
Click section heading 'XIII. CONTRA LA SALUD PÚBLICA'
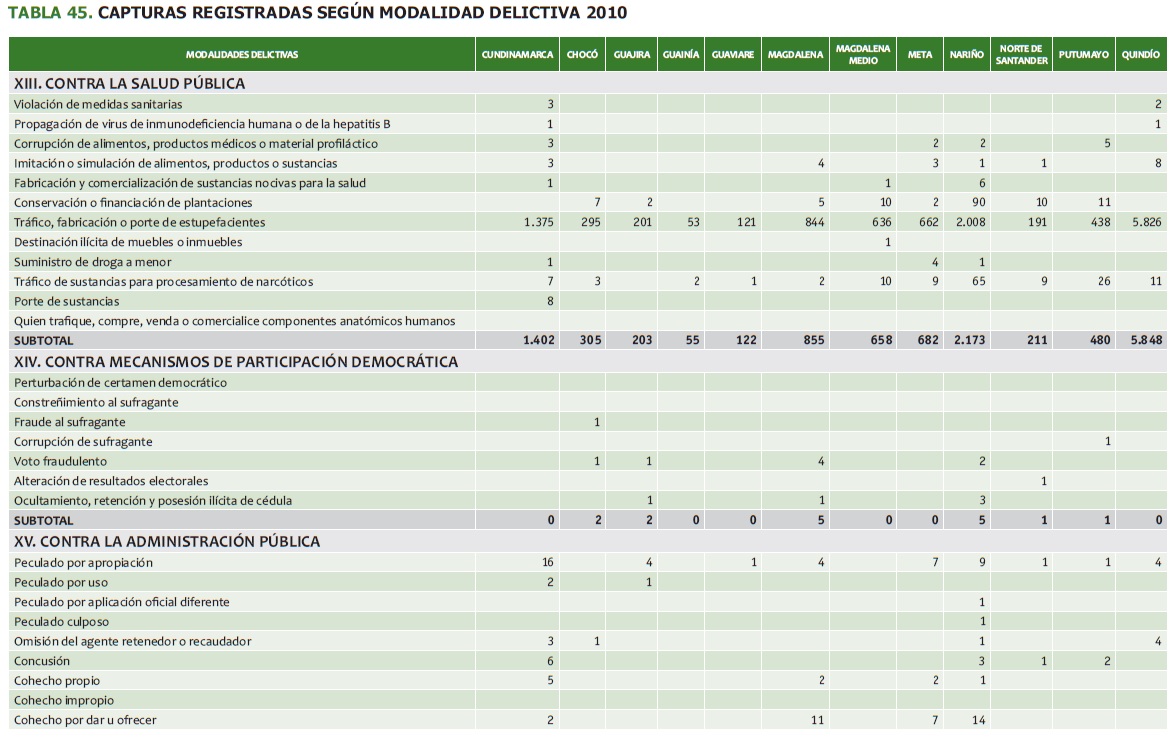pos(129,84)
